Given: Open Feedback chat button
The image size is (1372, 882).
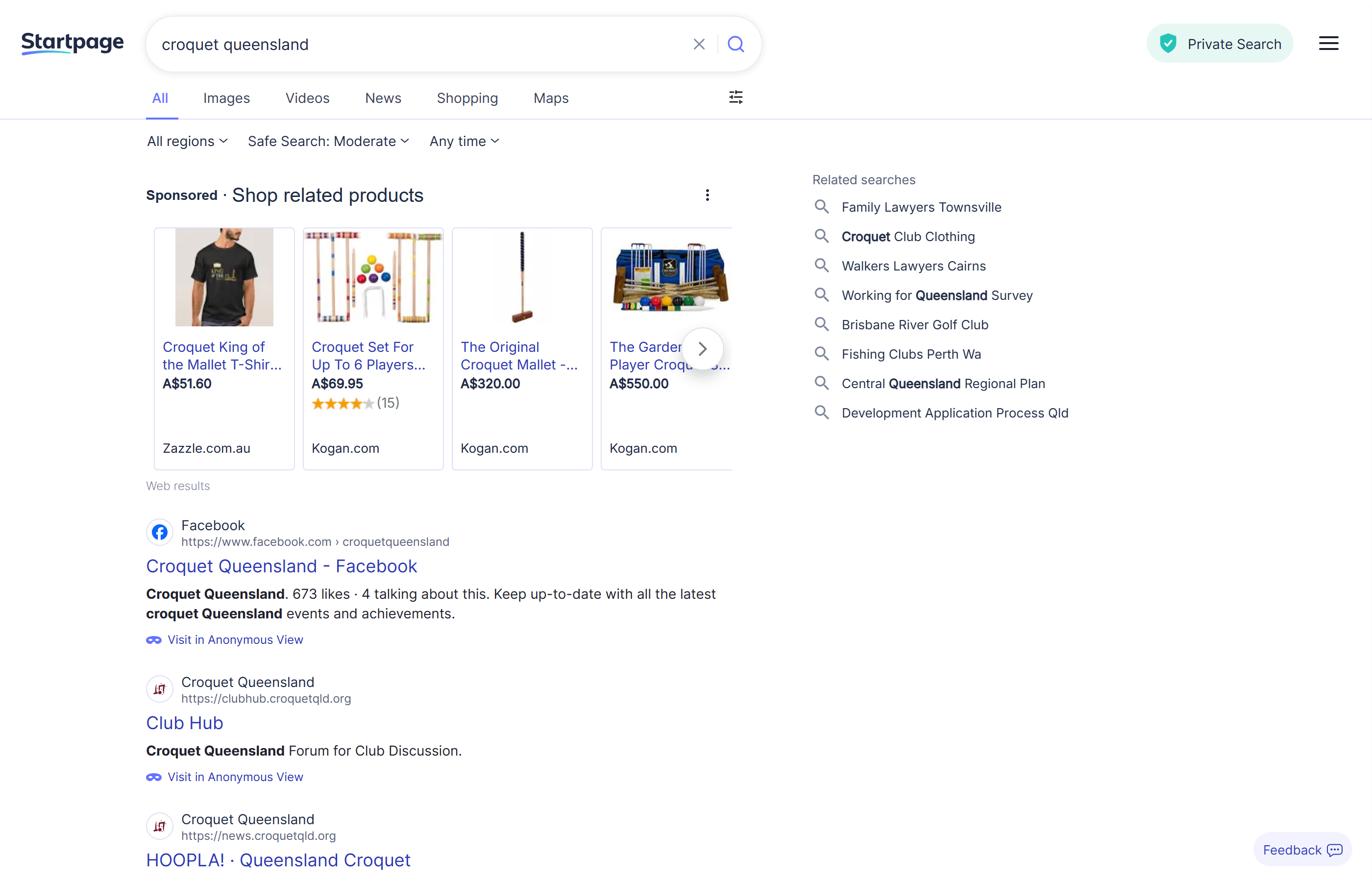Looking at the screenshot, I should pyautogui.click(x=1302, y=850).
